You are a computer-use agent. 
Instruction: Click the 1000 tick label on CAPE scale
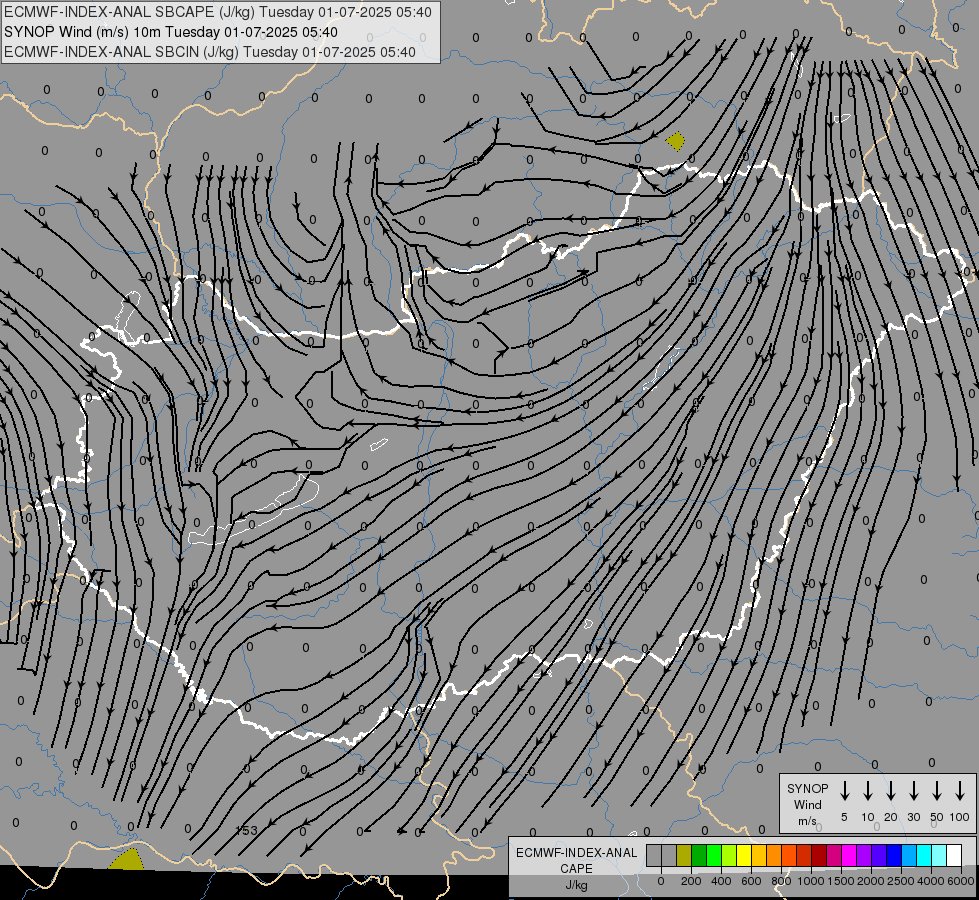click(810, 881)
